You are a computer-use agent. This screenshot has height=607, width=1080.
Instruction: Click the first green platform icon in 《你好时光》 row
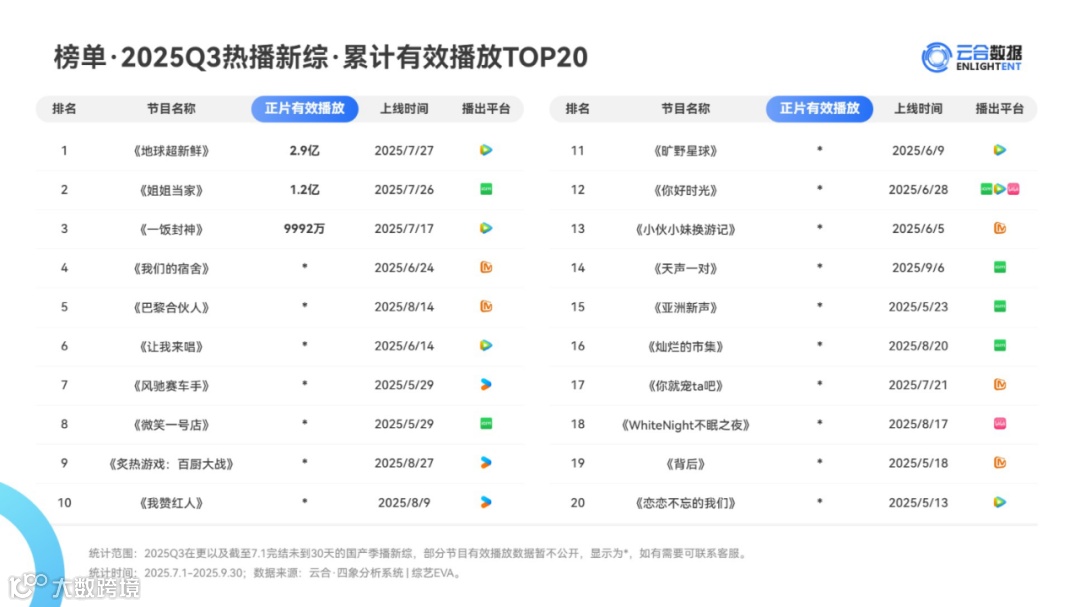986,189
